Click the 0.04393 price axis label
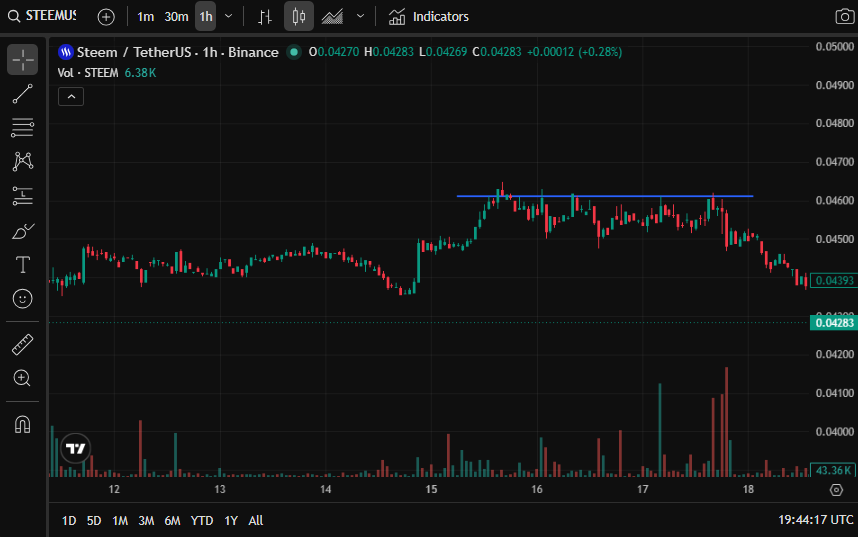Image resolution: width=858 pixels, height=537 pixels. [834, 281]
